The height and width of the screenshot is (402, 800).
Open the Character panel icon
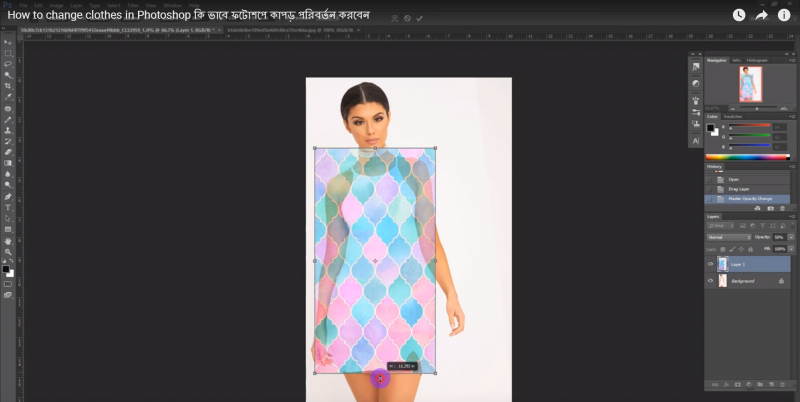696,140
